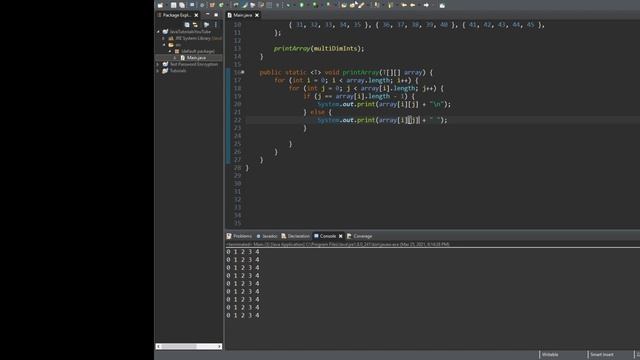Click the New file toolbar icon

pos(160,5)
